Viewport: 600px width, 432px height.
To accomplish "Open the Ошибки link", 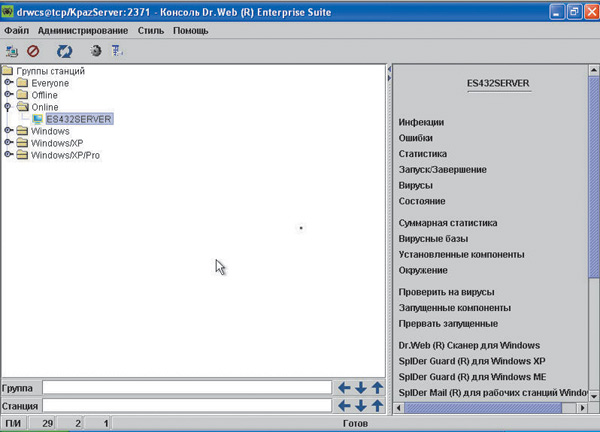I will [416, 138].
